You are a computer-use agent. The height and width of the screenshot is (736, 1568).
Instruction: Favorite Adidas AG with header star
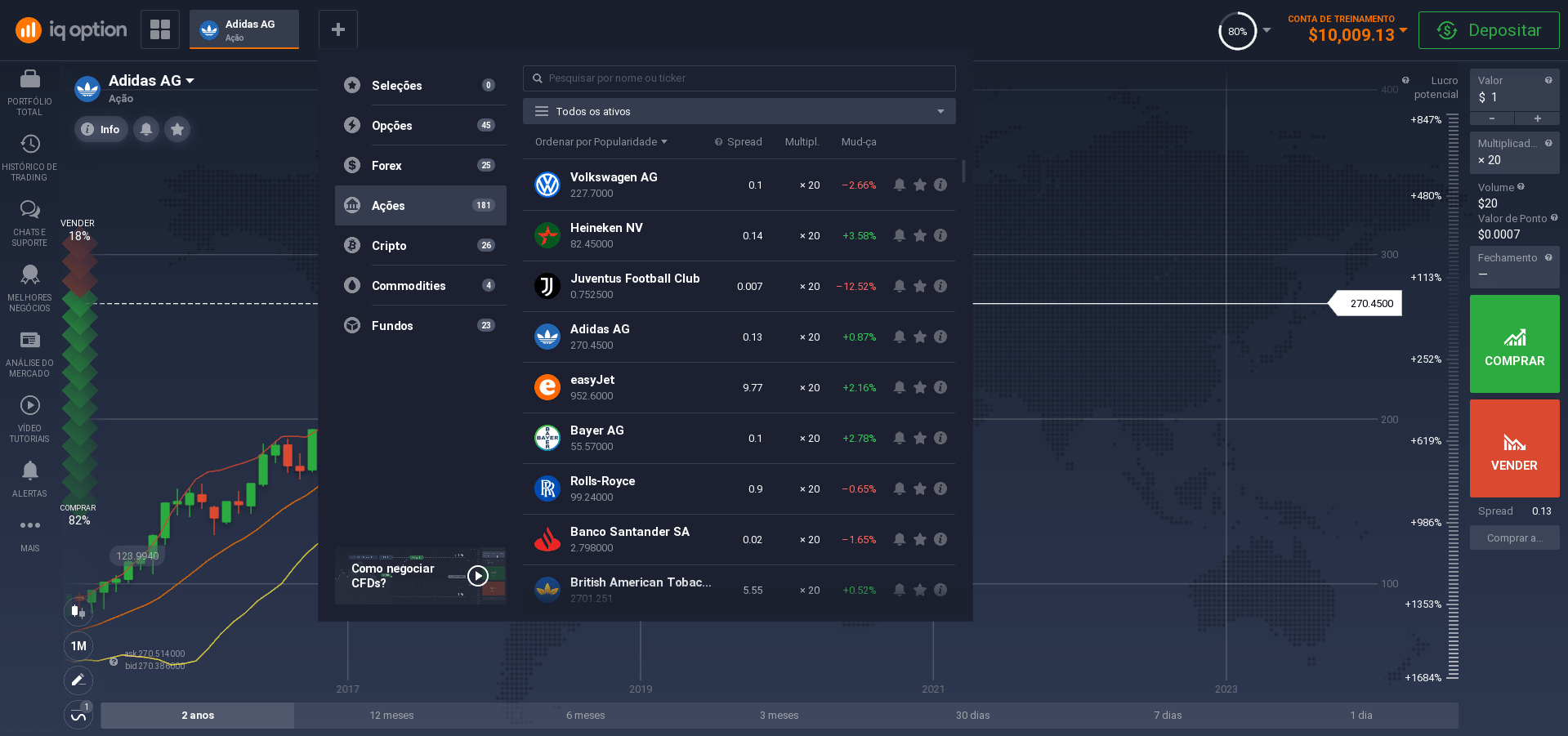tap(177, 129)
